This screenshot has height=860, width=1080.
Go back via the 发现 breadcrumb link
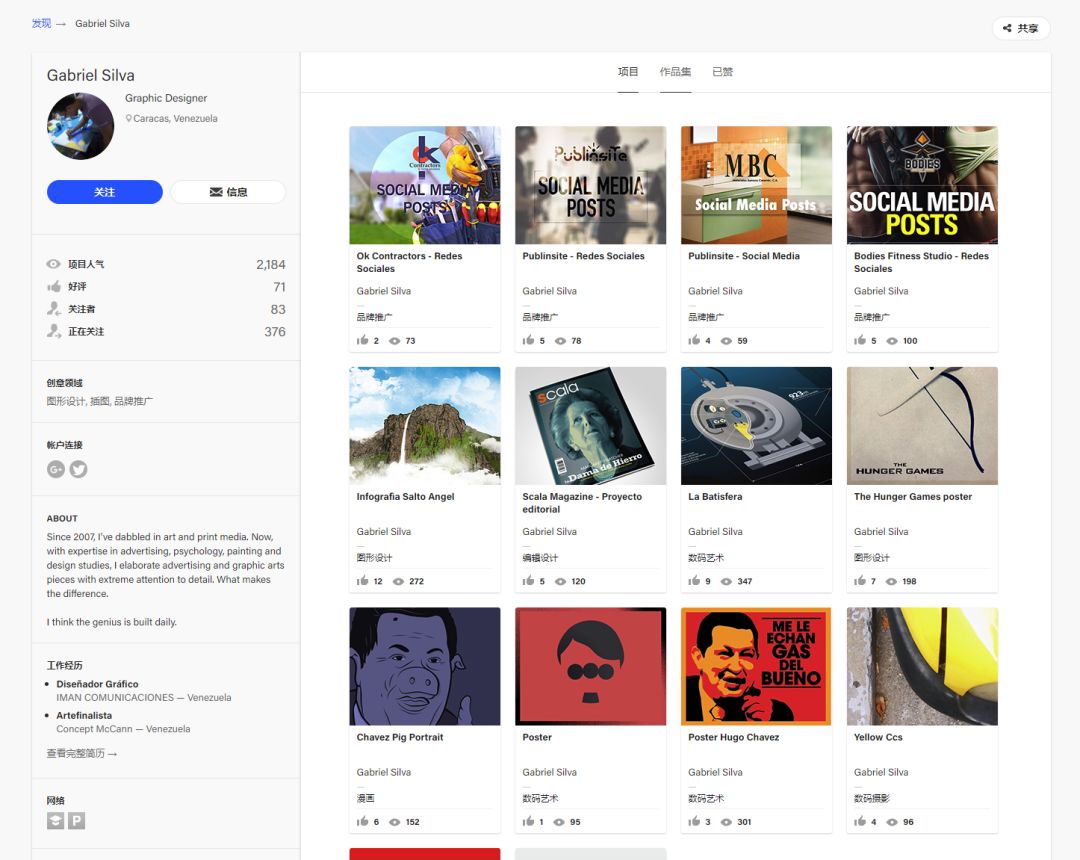coord(41,23)
